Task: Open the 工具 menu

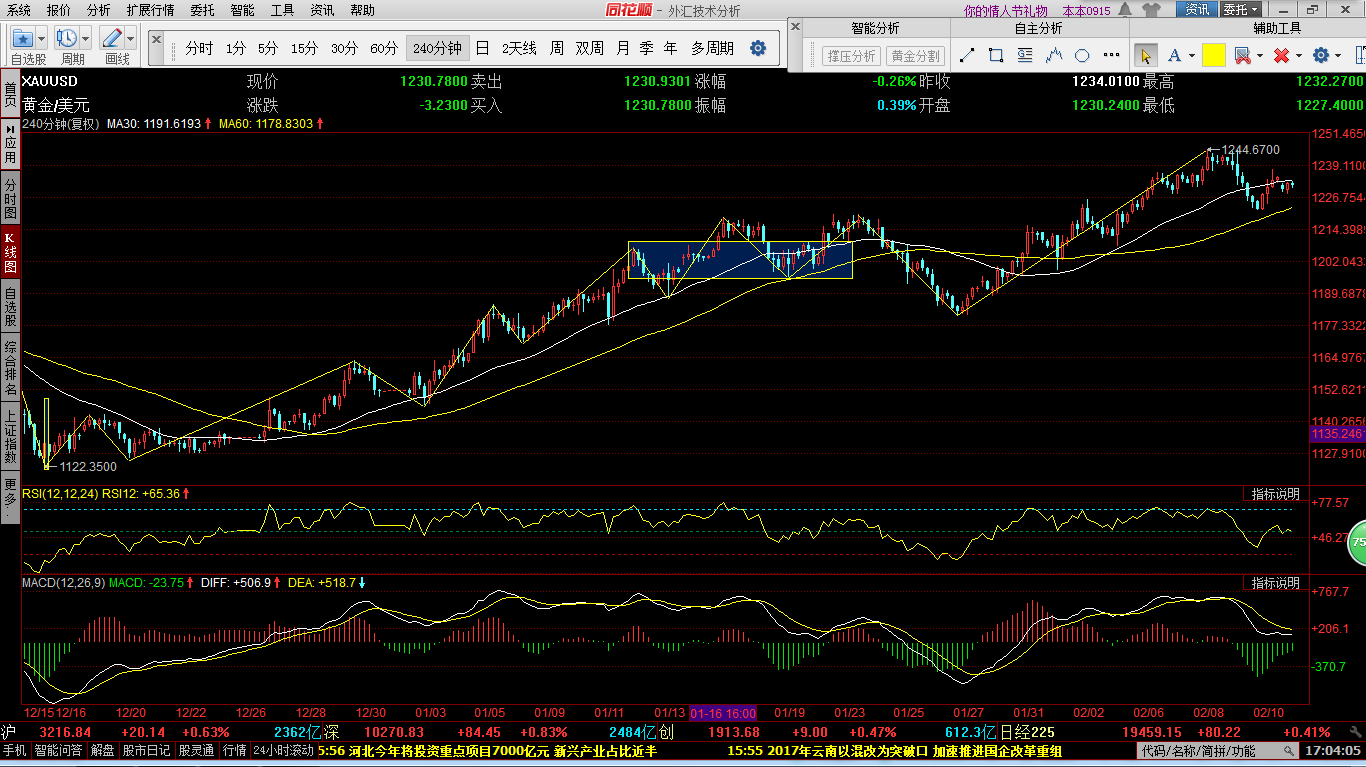Action: [282, 10]
